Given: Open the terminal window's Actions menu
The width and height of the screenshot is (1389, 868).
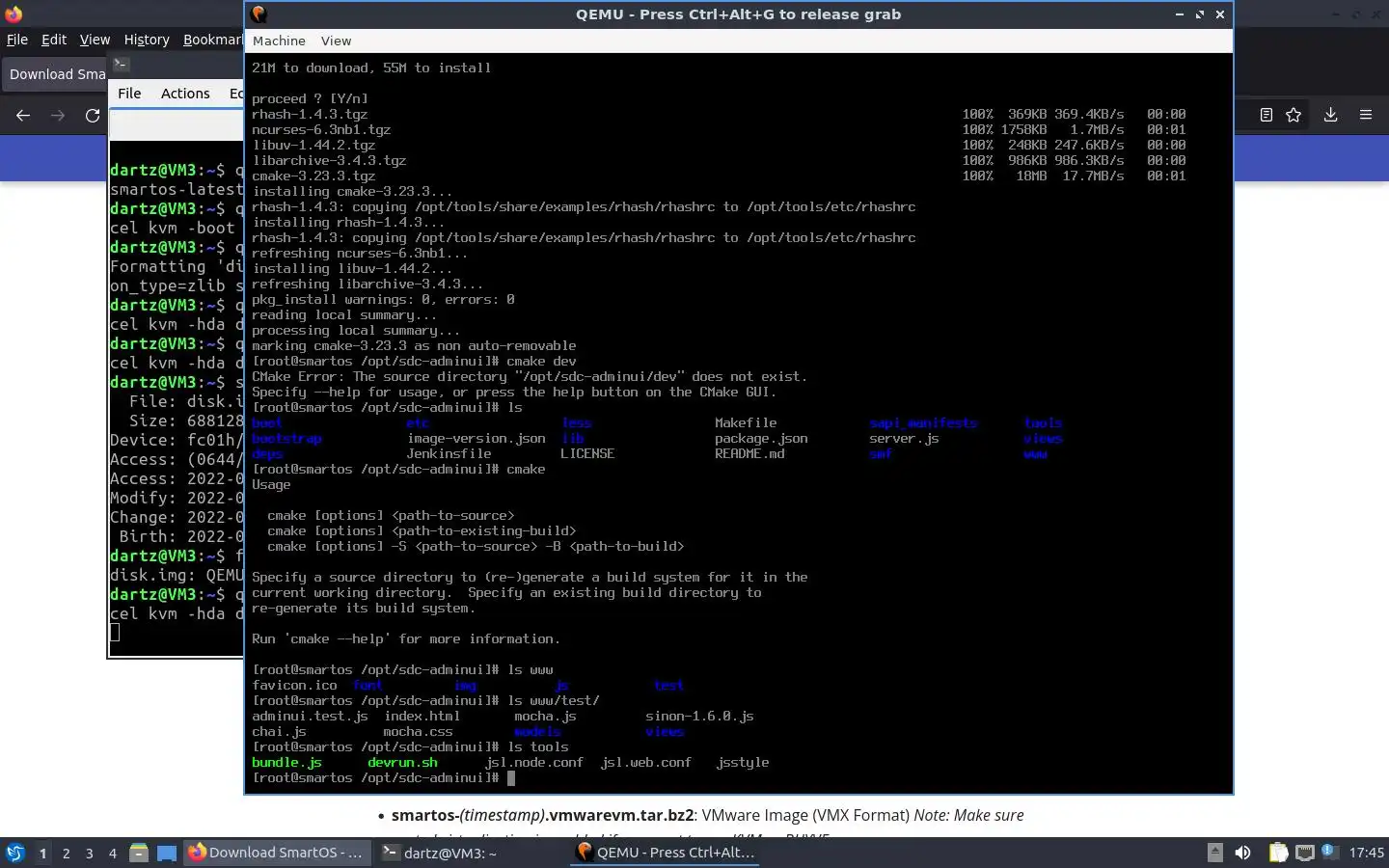Looking at the screenshot, I should [x=185, y=94].
